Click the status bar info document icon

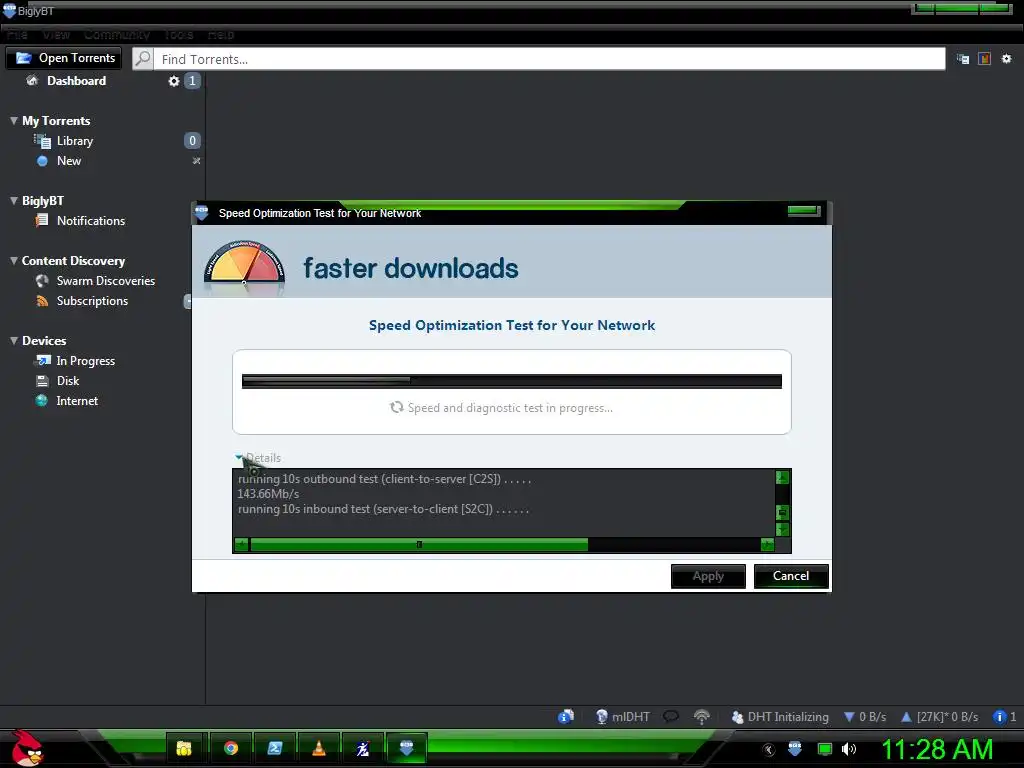(x=566, y=716)
